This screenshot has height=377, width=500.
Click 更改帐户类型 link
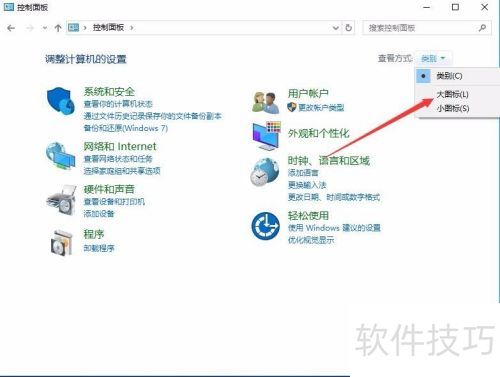click(321, 107)
